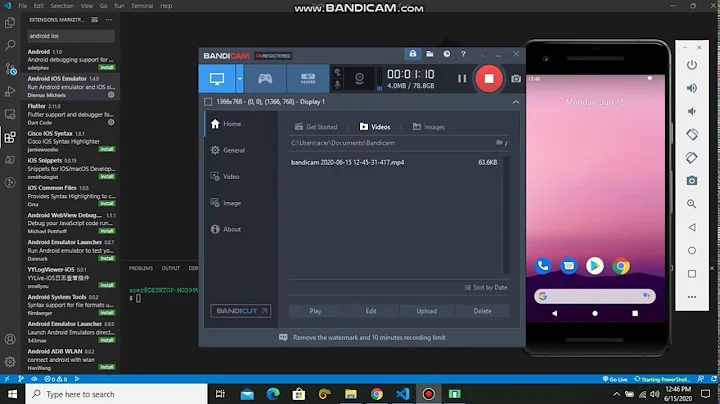Image resolution: width=720 pixels, height=404 pixels.
Task: Select Bandicam screen recording mode
Action: pos(217,79)
